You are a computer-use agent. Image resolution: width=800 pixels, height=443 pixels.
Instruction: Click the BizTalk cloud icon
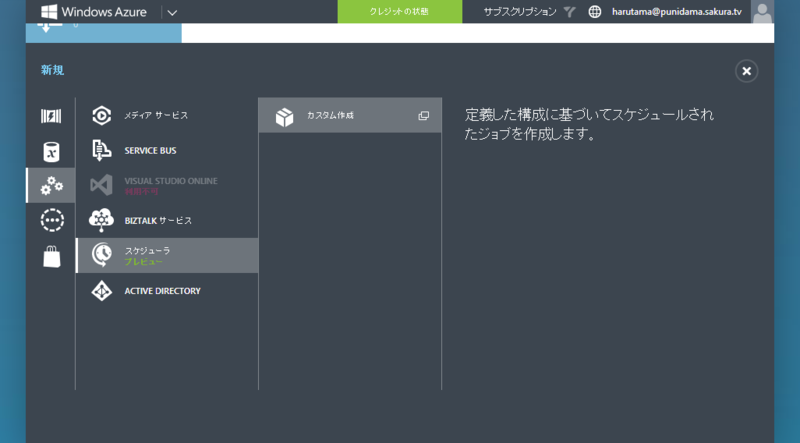coord(102,220)
